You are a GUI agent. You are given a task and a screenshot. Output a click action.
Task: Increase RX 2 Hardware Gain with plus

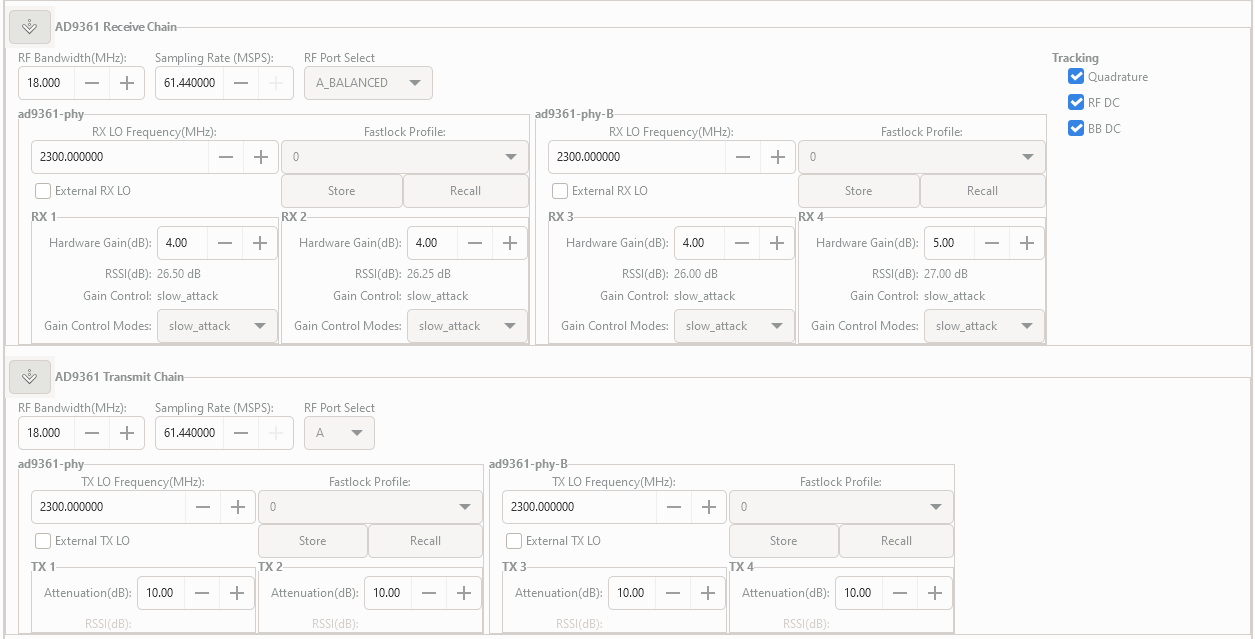click(x=510, y=243)
